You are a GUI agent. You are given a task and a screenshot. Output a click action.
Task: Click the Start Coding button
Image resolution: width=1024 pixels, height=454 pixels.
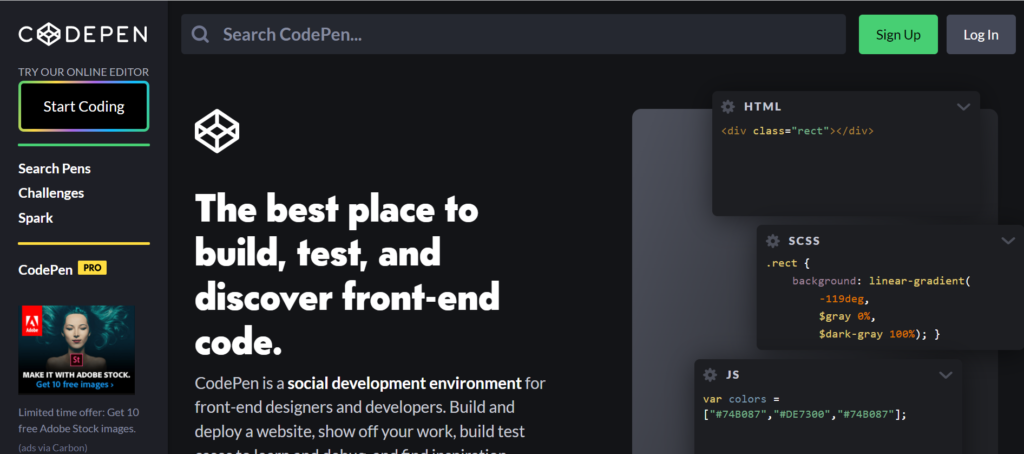[x=84, y=106]
